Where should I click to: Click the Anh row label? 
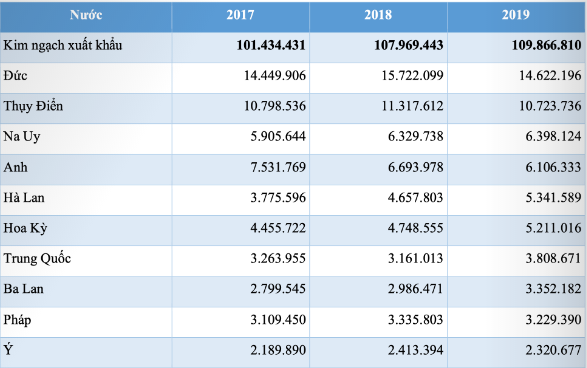pos(15,167)
